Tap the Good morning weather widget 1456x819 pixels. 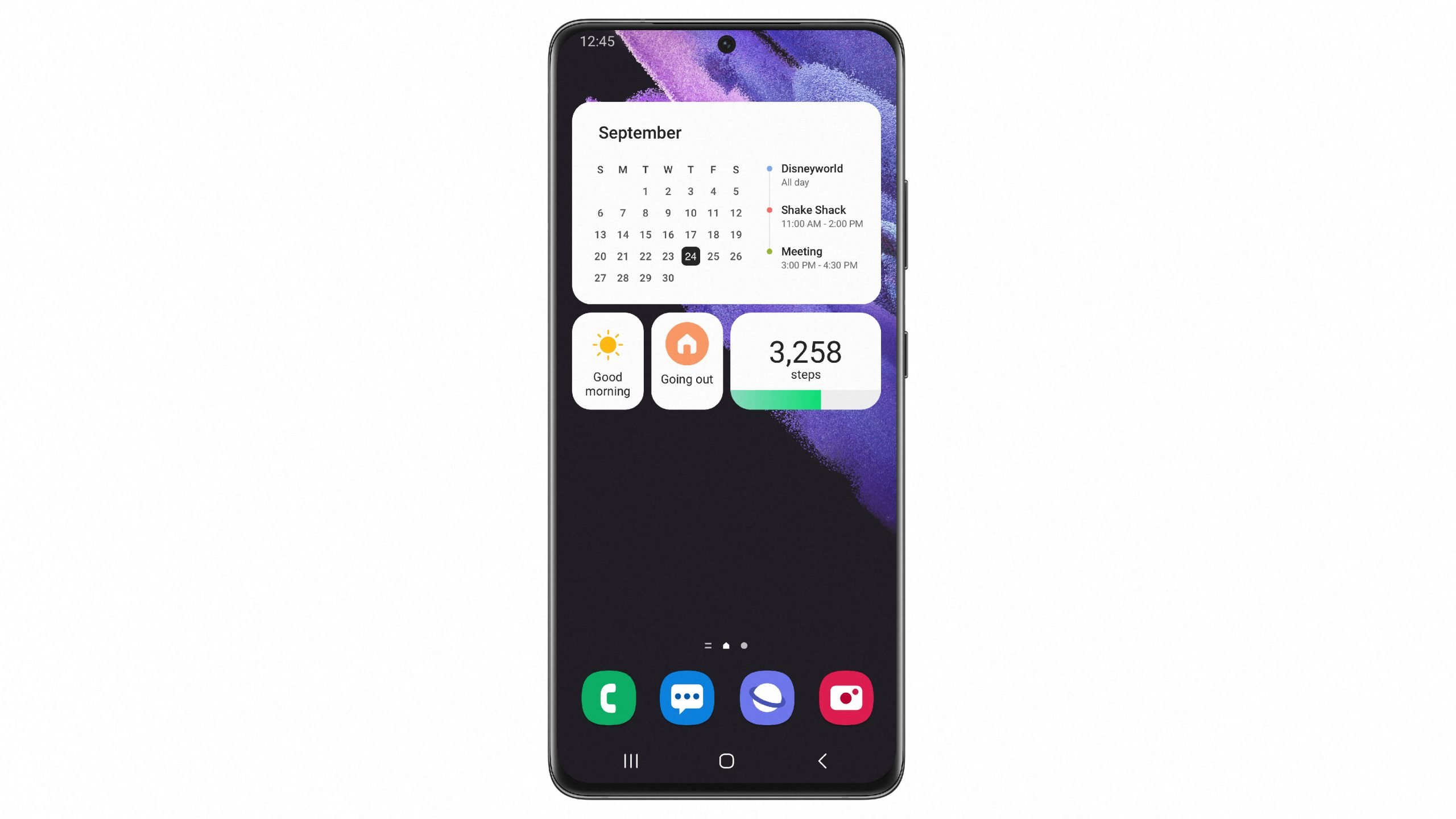(x=607, y=361)
